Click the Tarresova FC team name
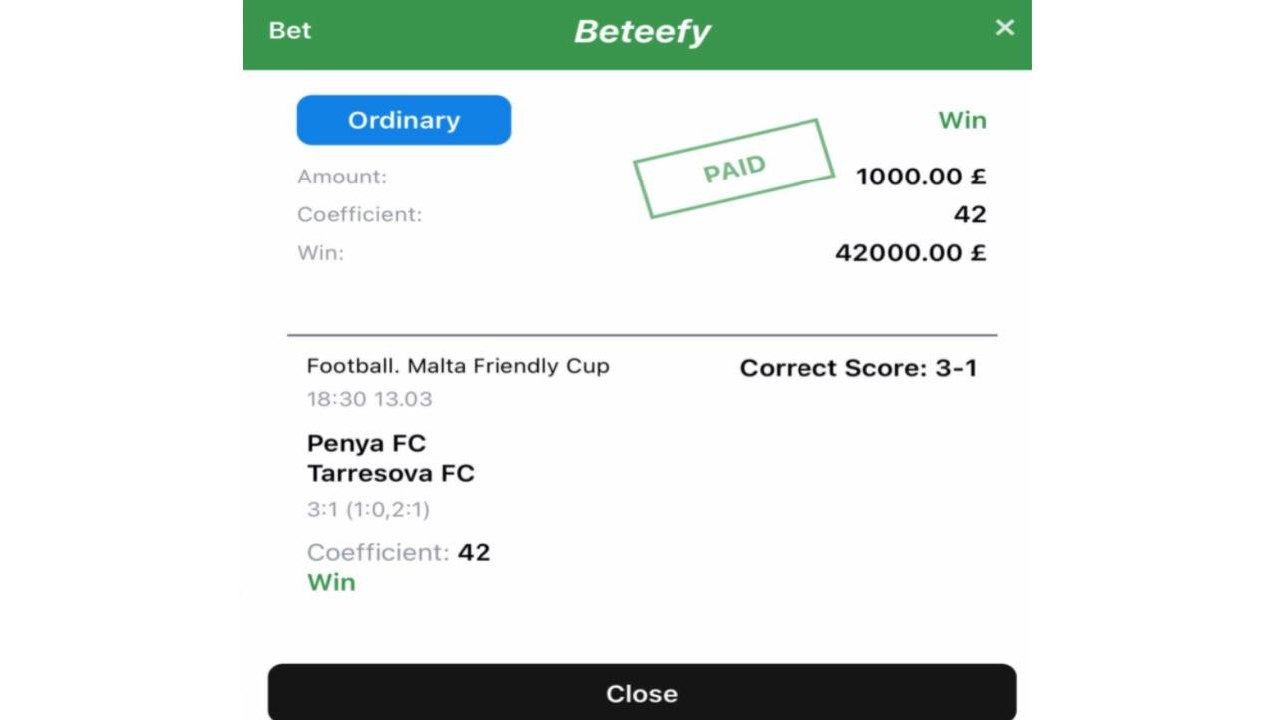 (x=391, y=473)
